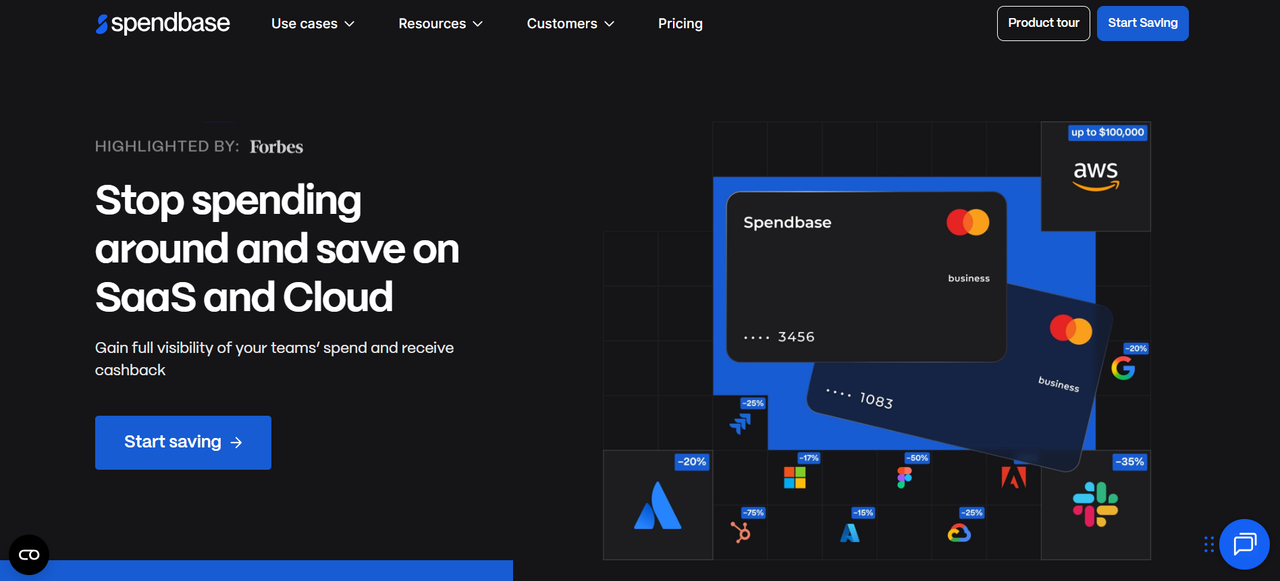
Task: Open the Use cases menu
Action: (x=313, y=23)
